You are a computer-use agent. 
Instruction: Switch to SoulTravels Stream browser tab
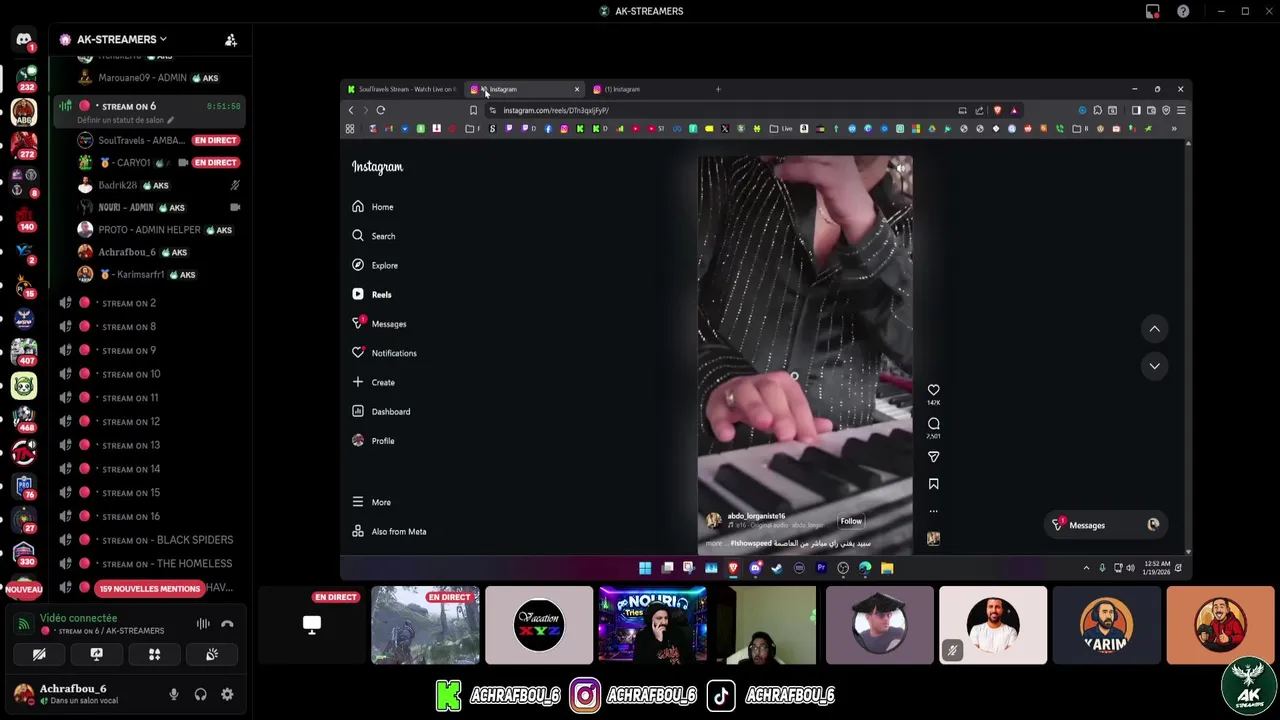(402, 89)
